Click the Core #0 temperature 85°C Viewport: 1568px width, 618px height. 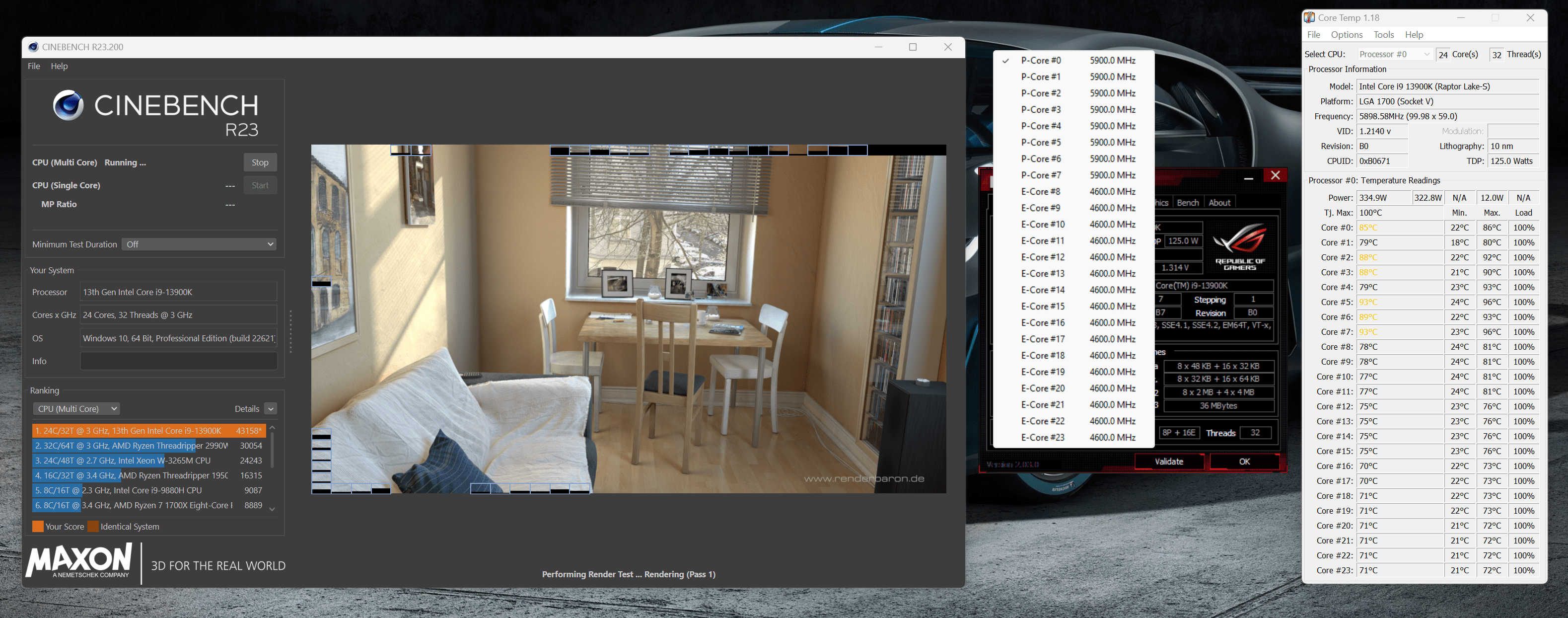pos(1399,228)
